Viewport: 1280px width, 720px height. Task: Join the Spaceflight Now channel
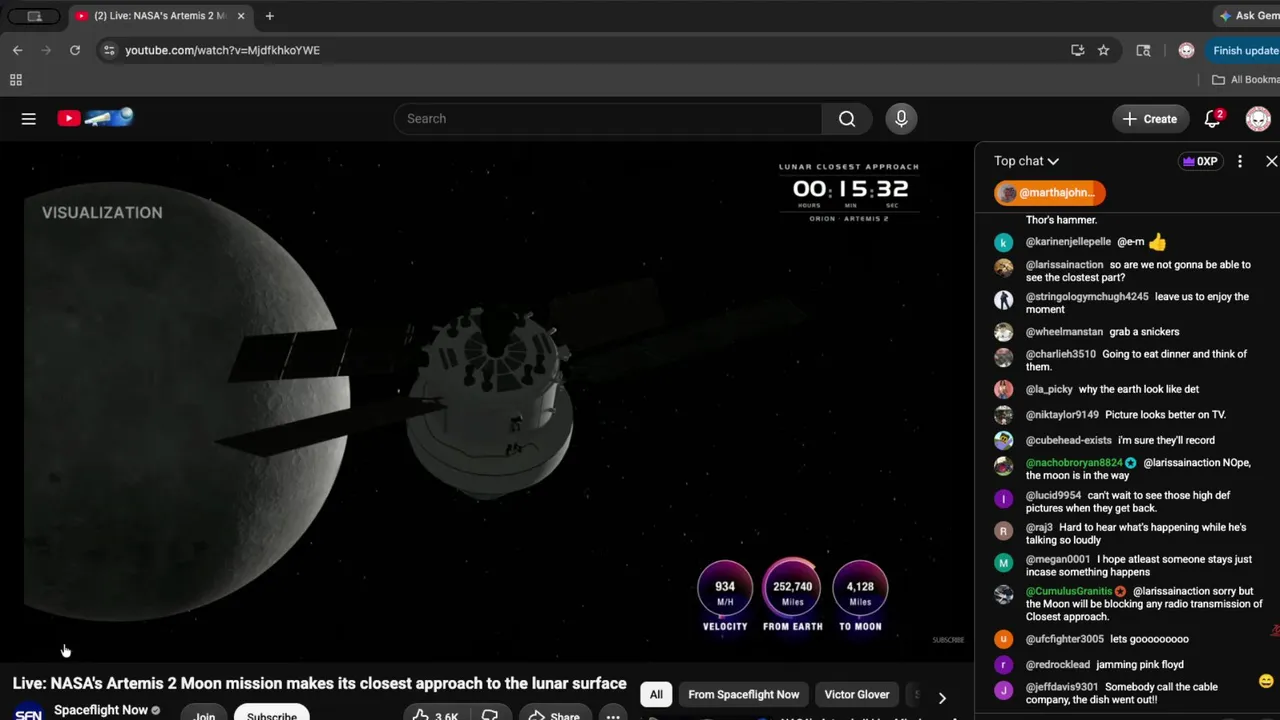pyautogui.click(x=204, y=714)
